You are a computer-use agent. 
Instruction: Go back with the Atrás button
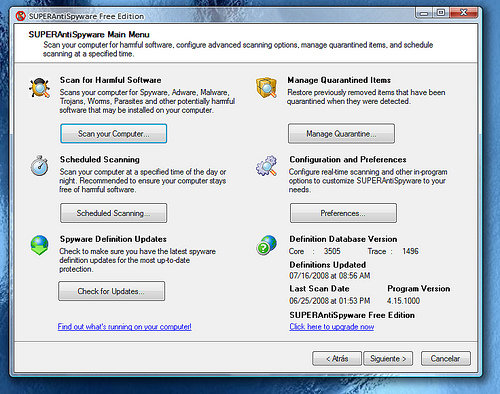[x=337, y=359]
